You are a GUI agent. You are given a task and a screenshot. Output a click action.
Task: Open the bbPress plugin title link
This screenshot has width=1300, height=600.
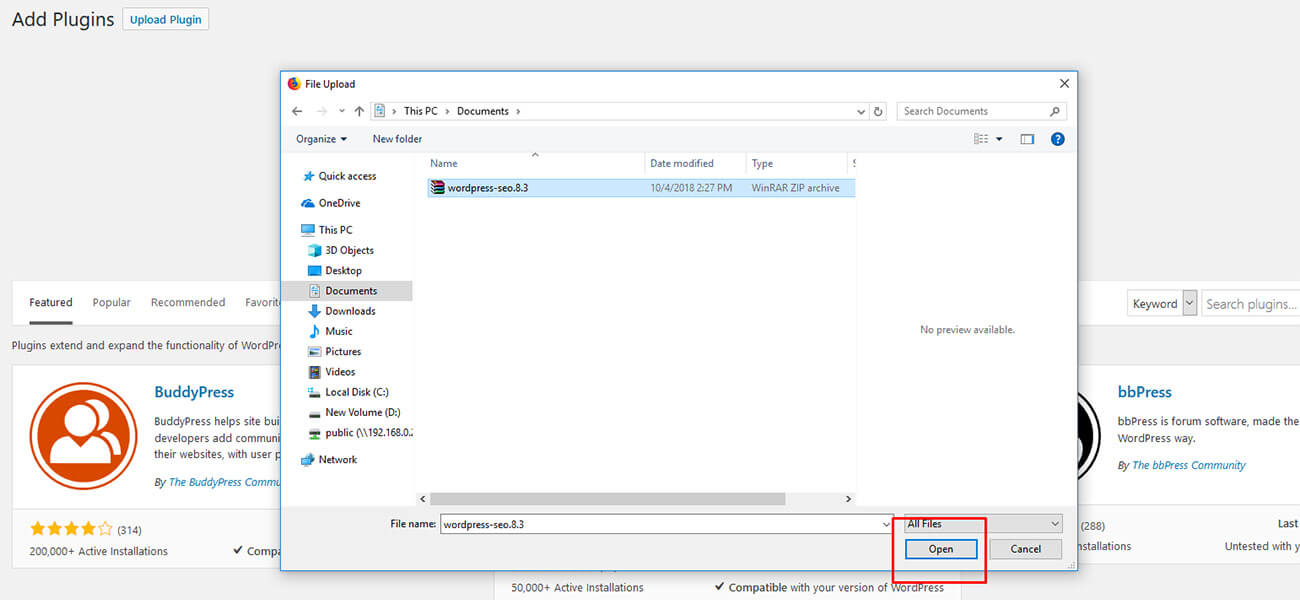(1145, 392)
